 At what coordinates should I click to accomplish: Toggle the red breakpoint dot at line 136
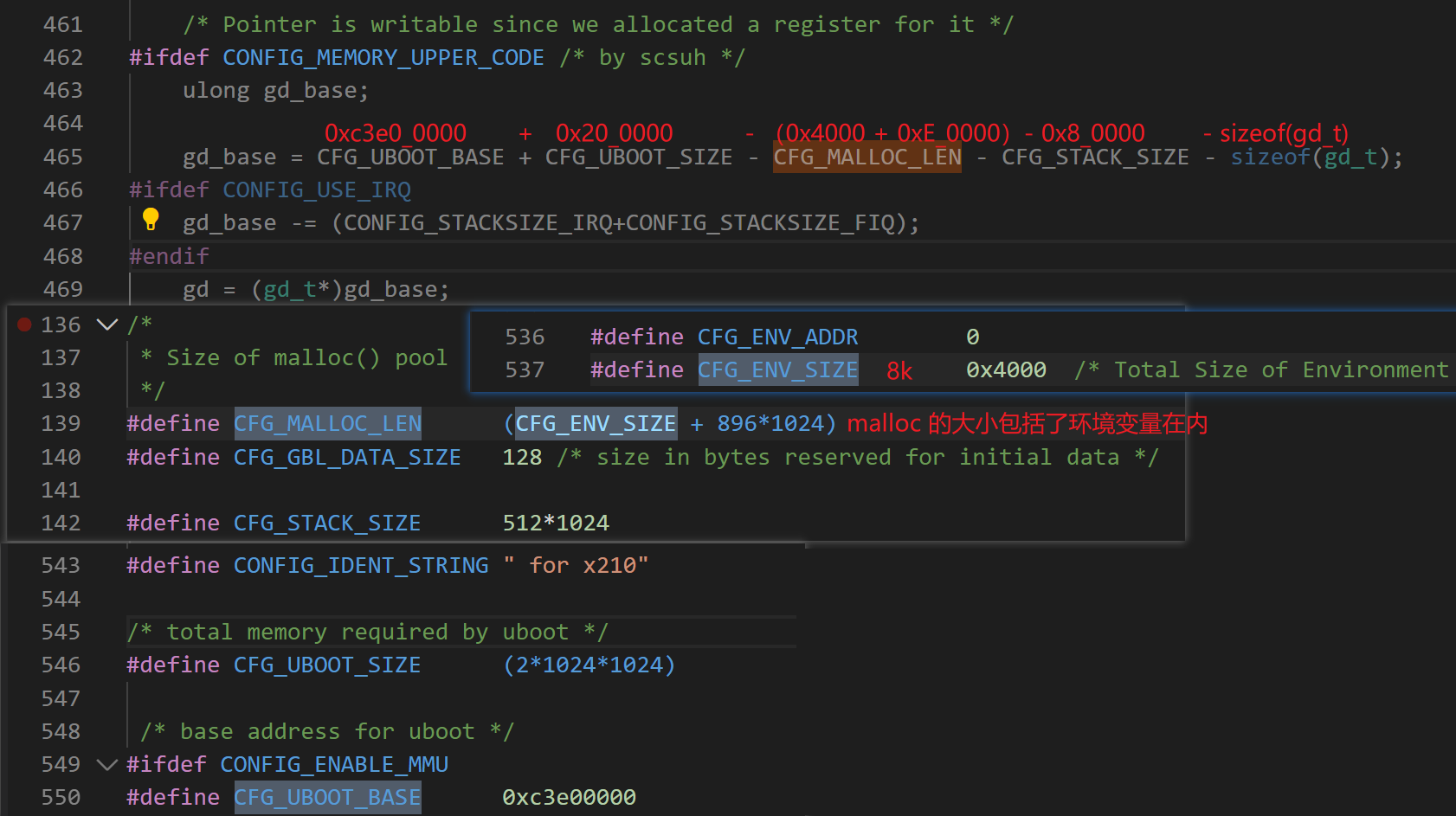(24, 324)
